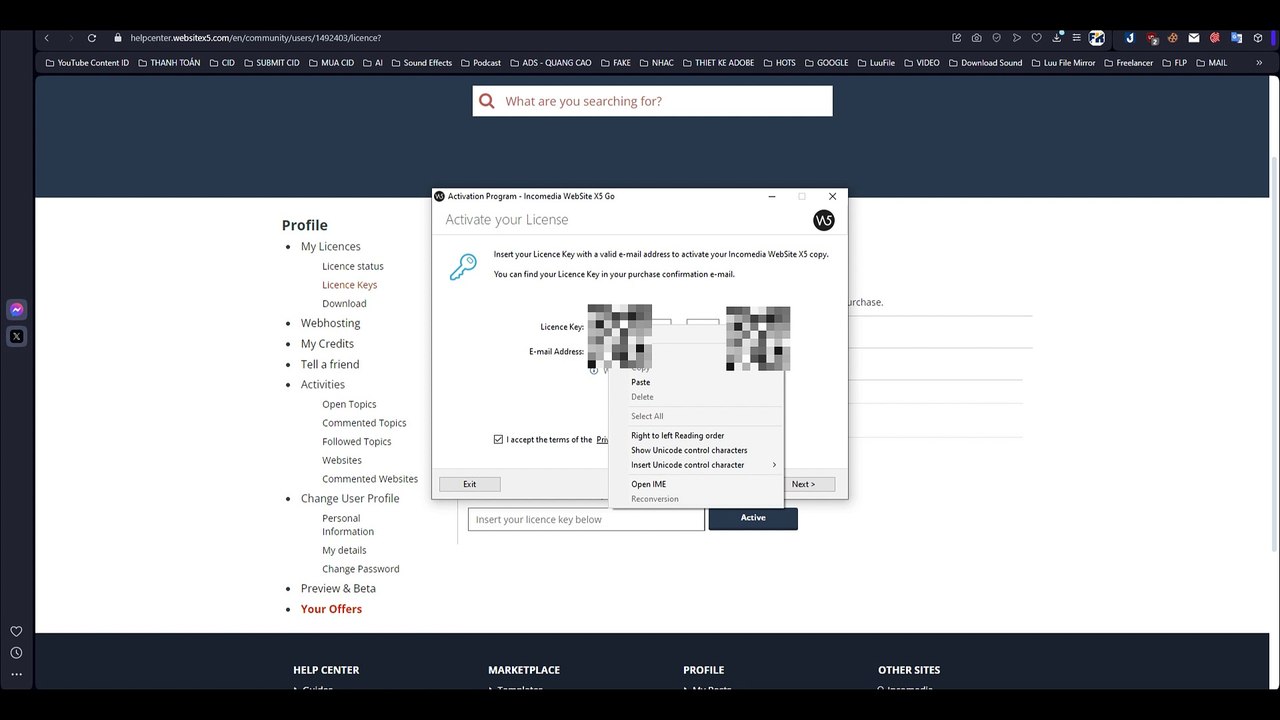
Task: Click the cookie extension icon
Action: (1173, 38)
